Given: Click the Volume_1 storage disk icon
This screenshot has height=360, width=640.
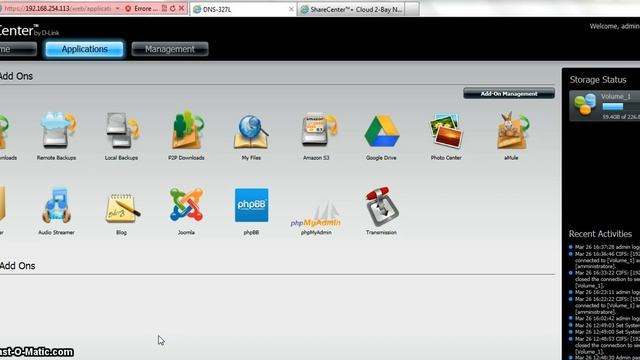Looking at the screenshot, I should 585,104.
